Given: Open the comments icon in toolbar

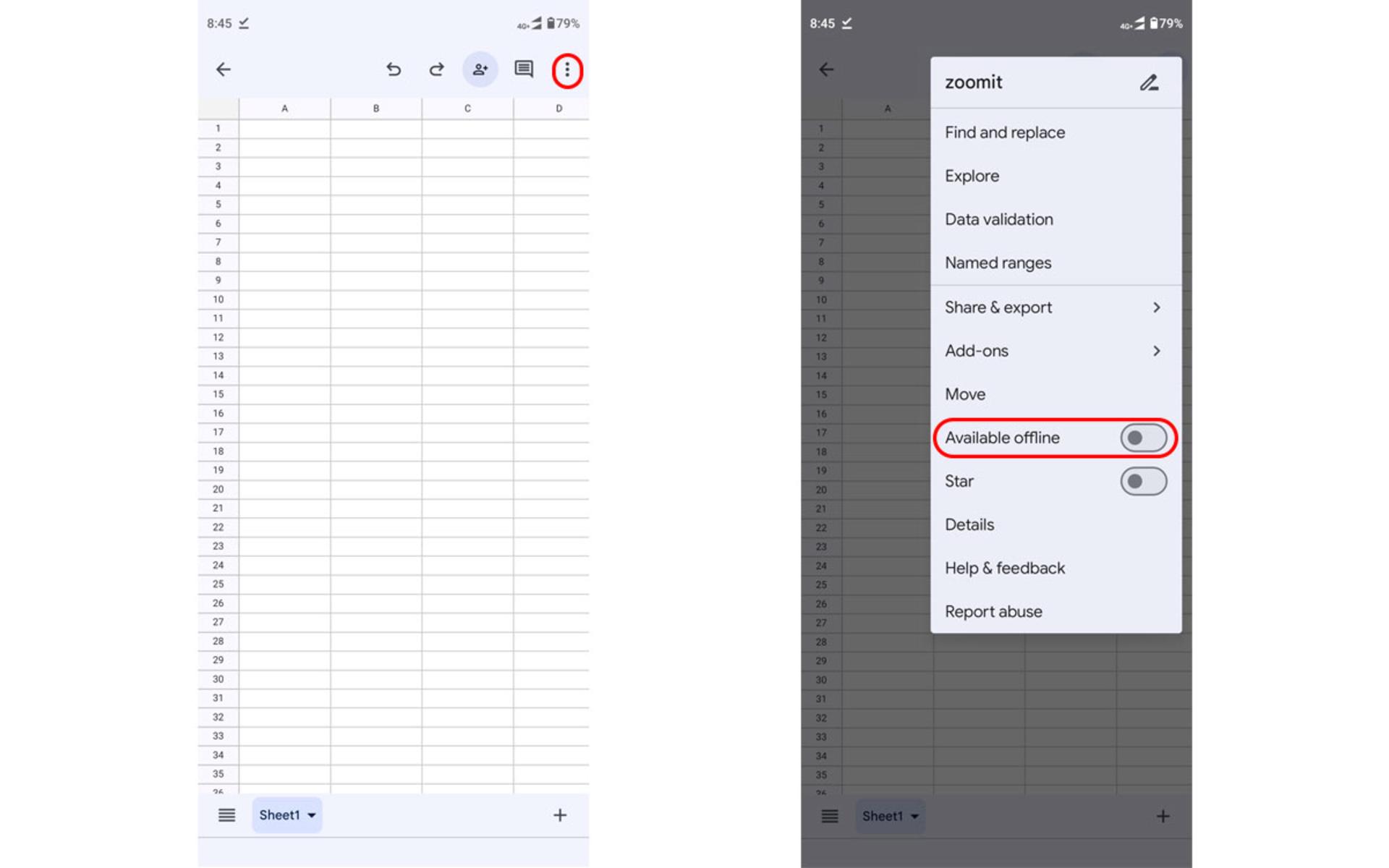Looking at the screenshot, I should (x=524, y=69).
